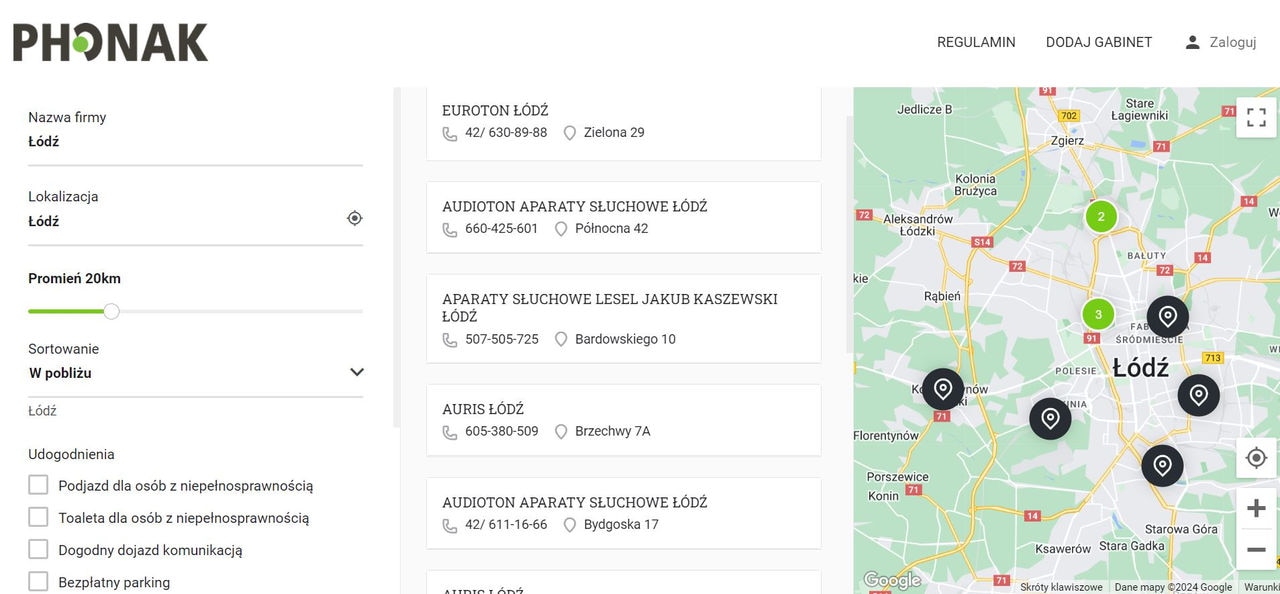Select black map marker near Śródmieście
The image size is (1280, 594).
pyautogui.click(x=1167, y=317)
